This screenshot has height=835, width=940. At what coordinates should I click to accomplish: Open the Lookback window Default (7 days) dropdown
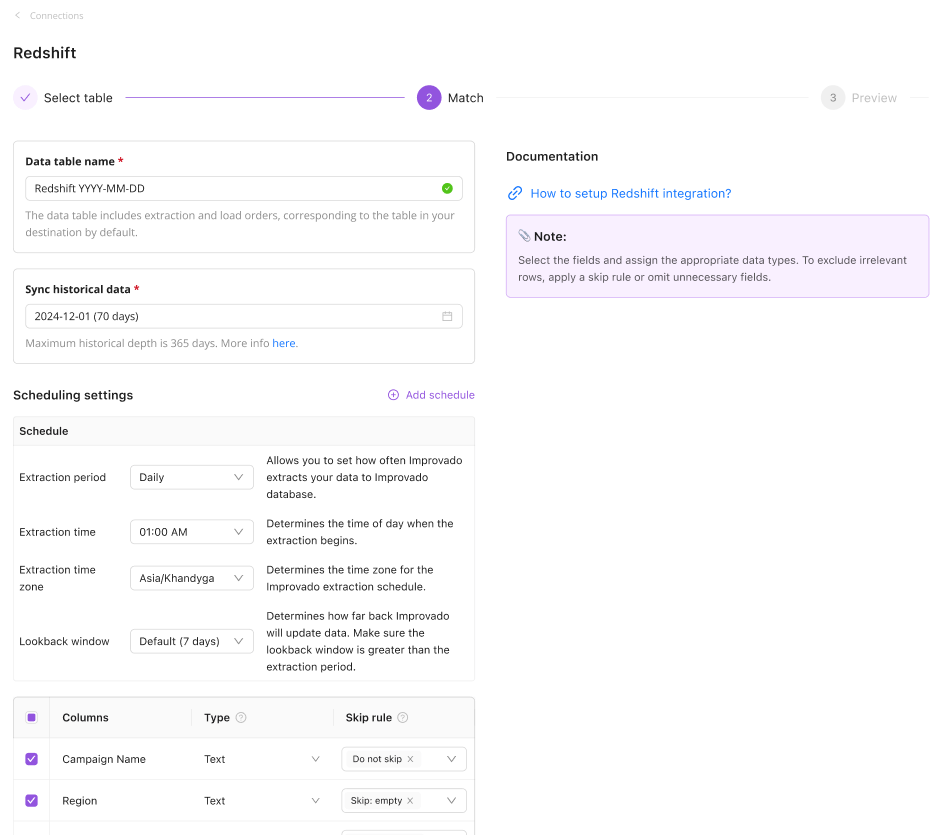192,642
